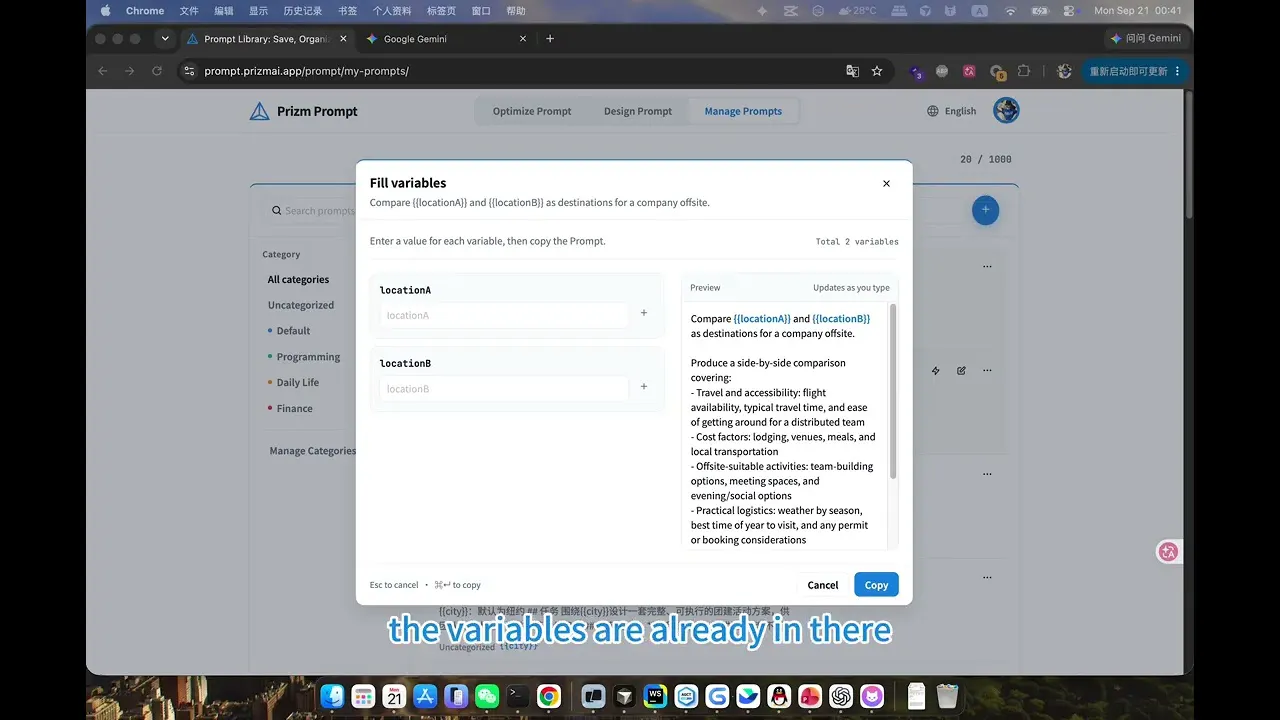Reload the current page
Image resolution: width=1280 pixels, height=720 pixels.
pos(157,71)
